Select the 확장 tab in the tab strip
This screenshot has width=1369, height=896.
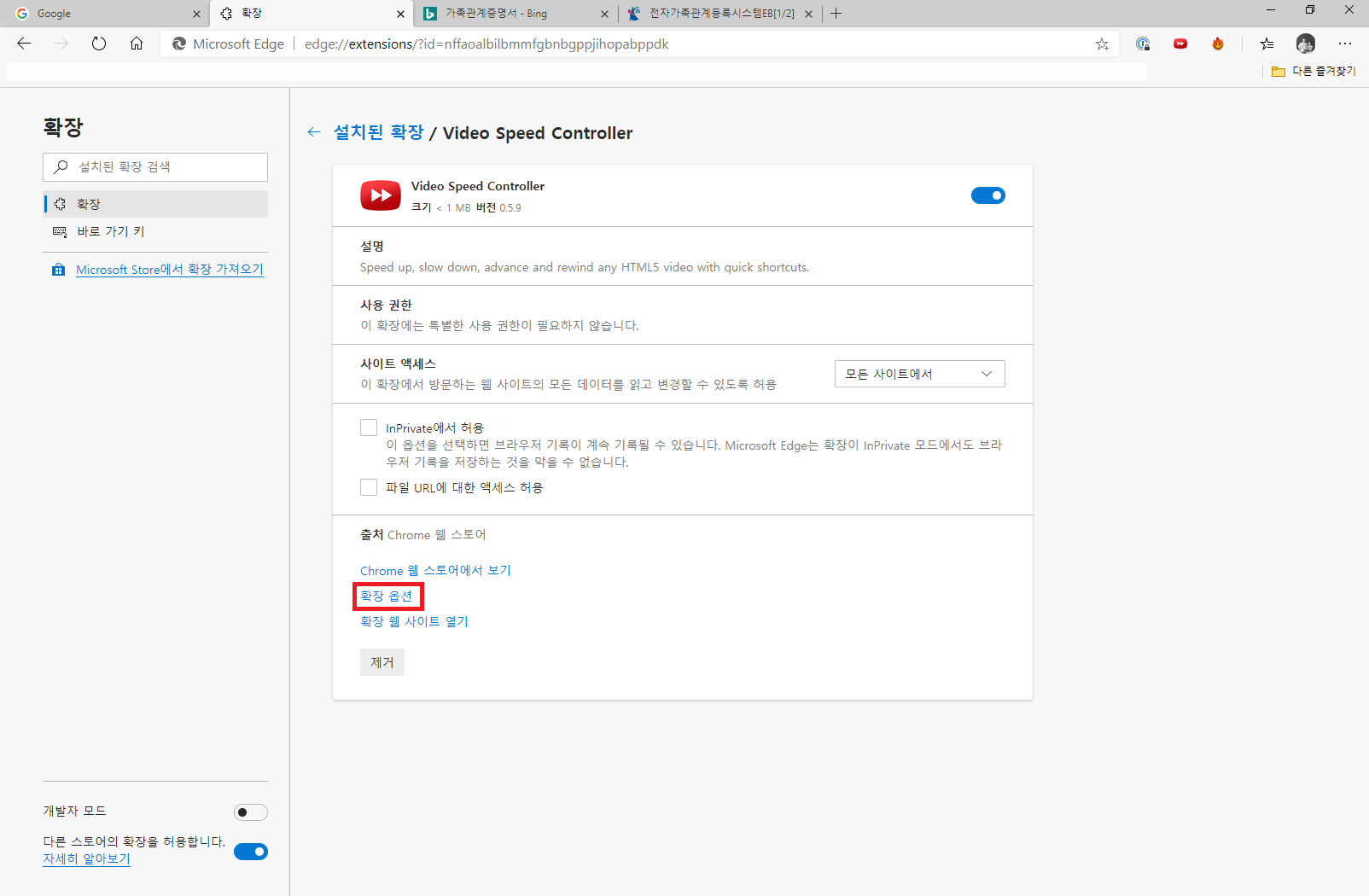[x=311, y=14]
